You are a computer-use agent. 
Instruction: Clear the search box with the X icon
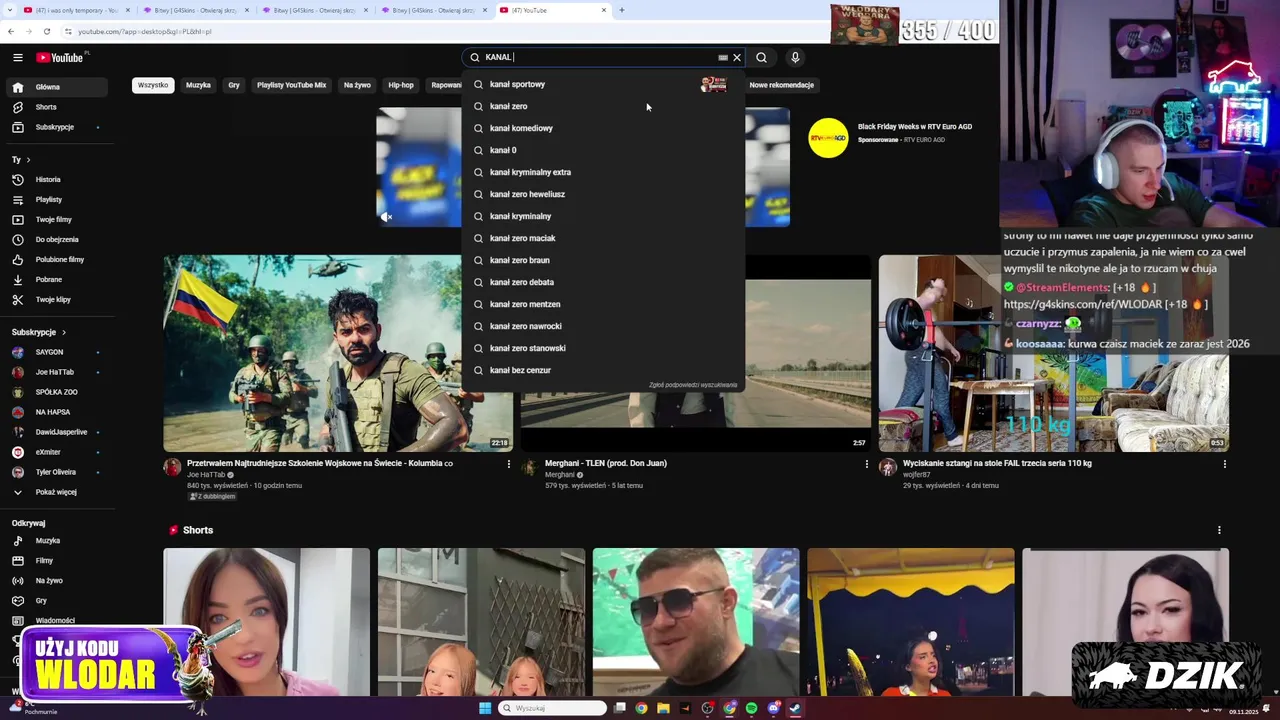pos(737,58)
